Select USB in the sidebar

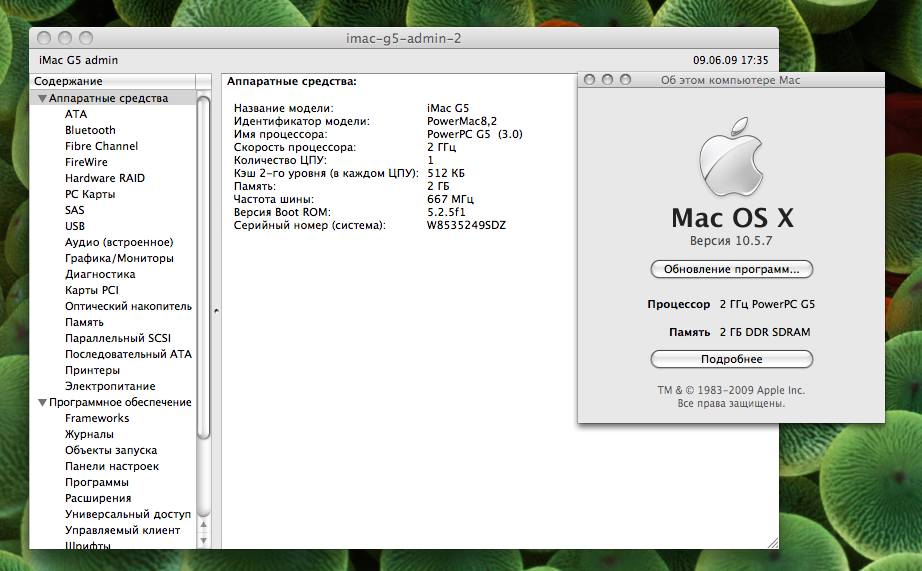coord(75,226)
